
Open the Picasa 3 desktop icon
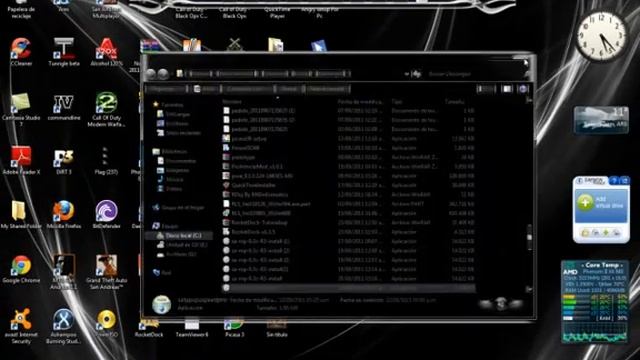tap(234, 329)
